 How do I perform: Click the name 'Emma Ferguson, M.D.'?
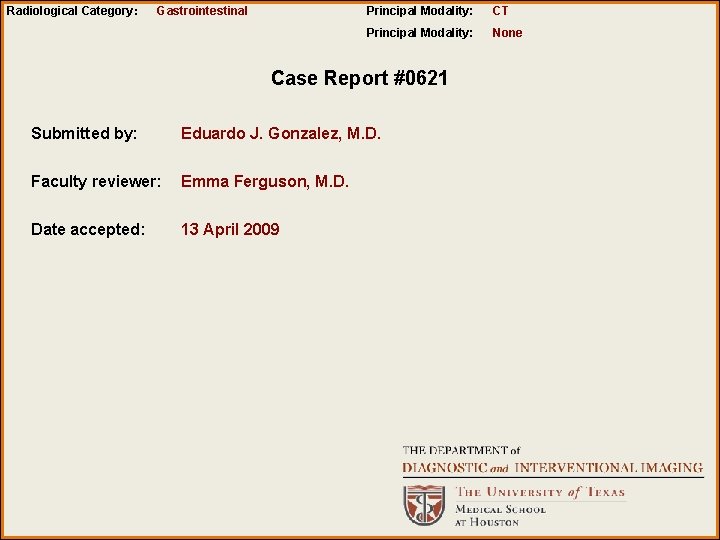(x=264, y=181)
